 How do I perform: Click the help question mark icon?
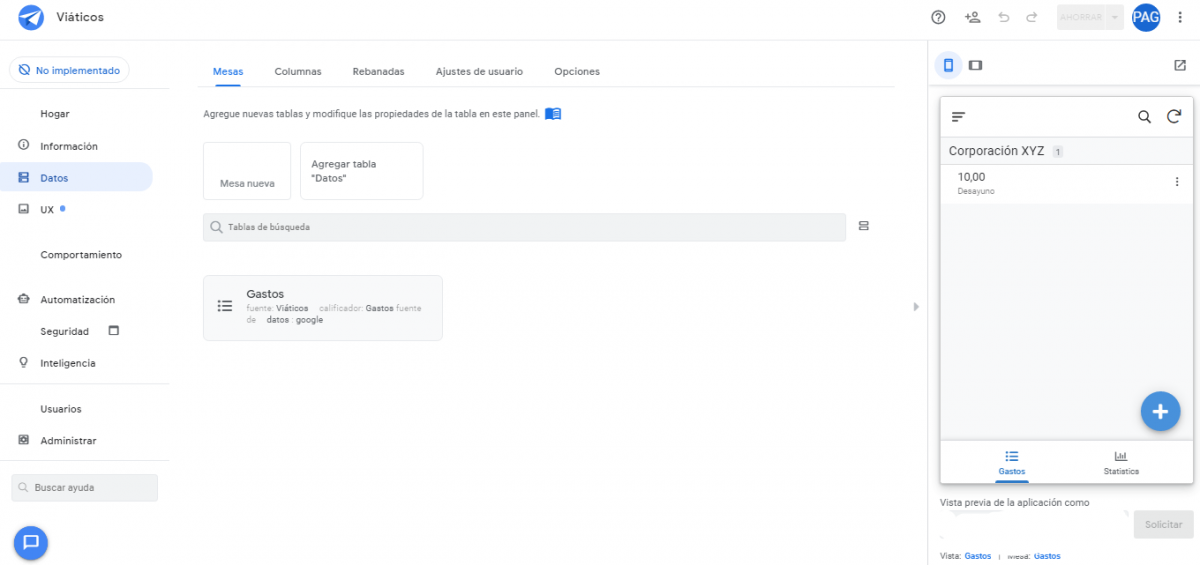[938, 17]
